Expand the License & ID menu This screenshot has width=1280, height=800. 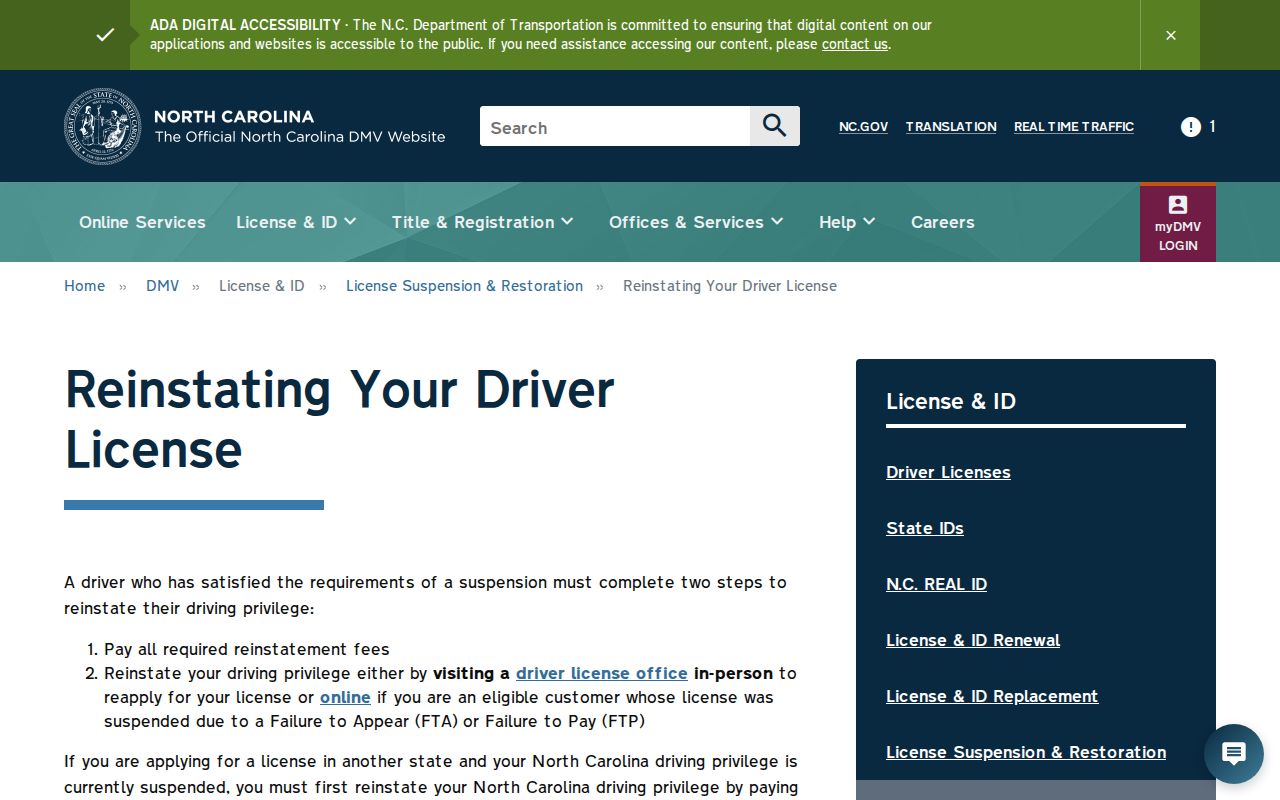click(296, 222)
